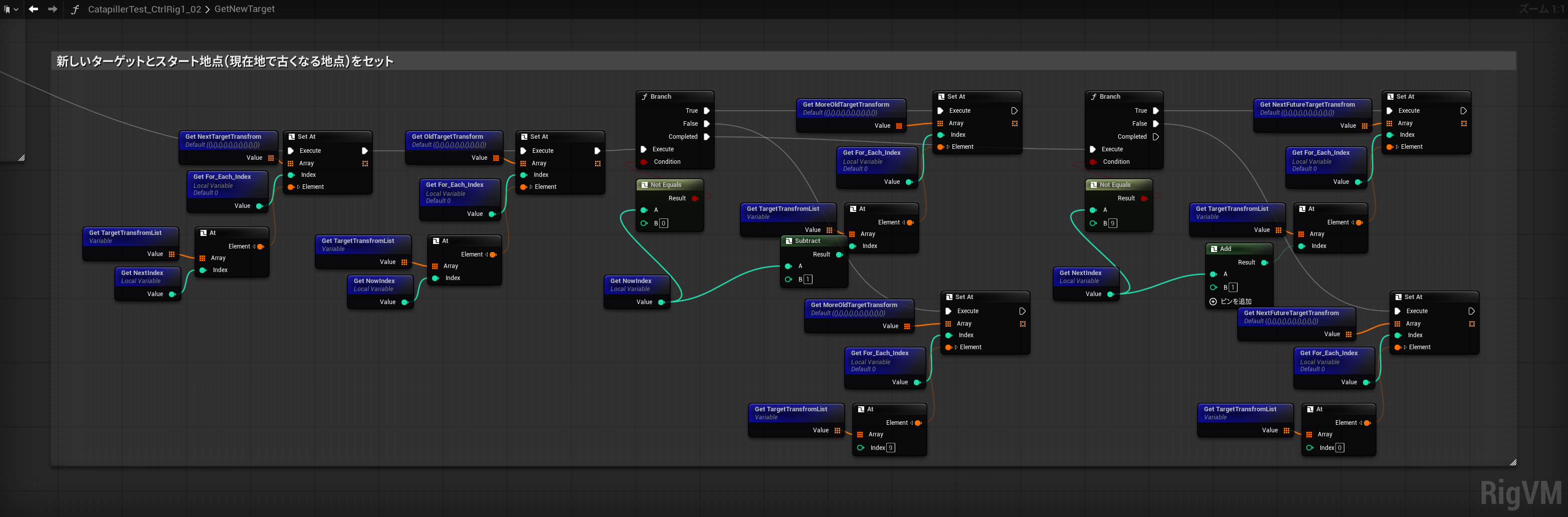Click icon of Set At fed by Get NextTargetTransfrom
Screen dimensions: 1568x517
(292, 137)
